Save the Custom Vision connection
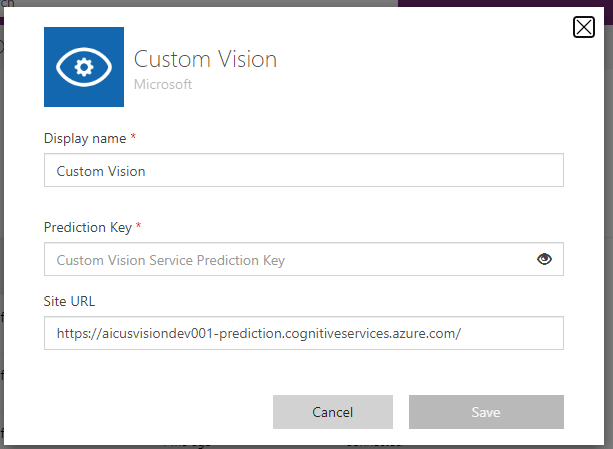The width and height of the screenshot is (613, 449). pos(486,412)
